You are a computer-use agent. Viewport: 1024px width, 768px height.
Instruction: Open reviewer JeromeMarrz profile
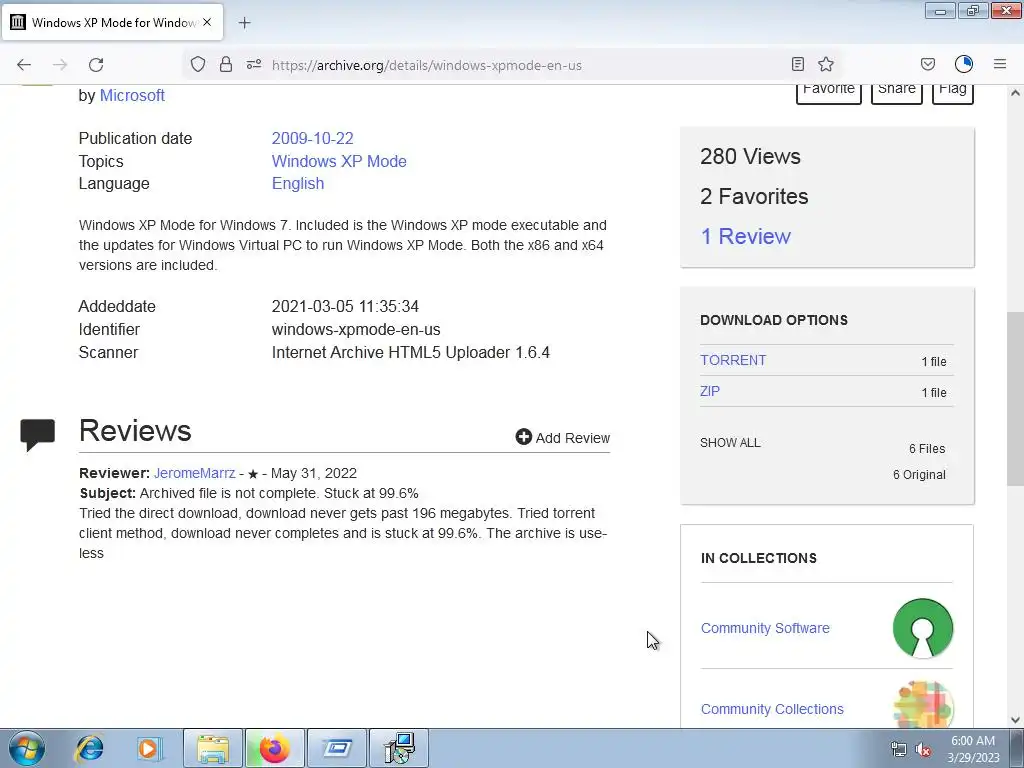click(194, 473)
